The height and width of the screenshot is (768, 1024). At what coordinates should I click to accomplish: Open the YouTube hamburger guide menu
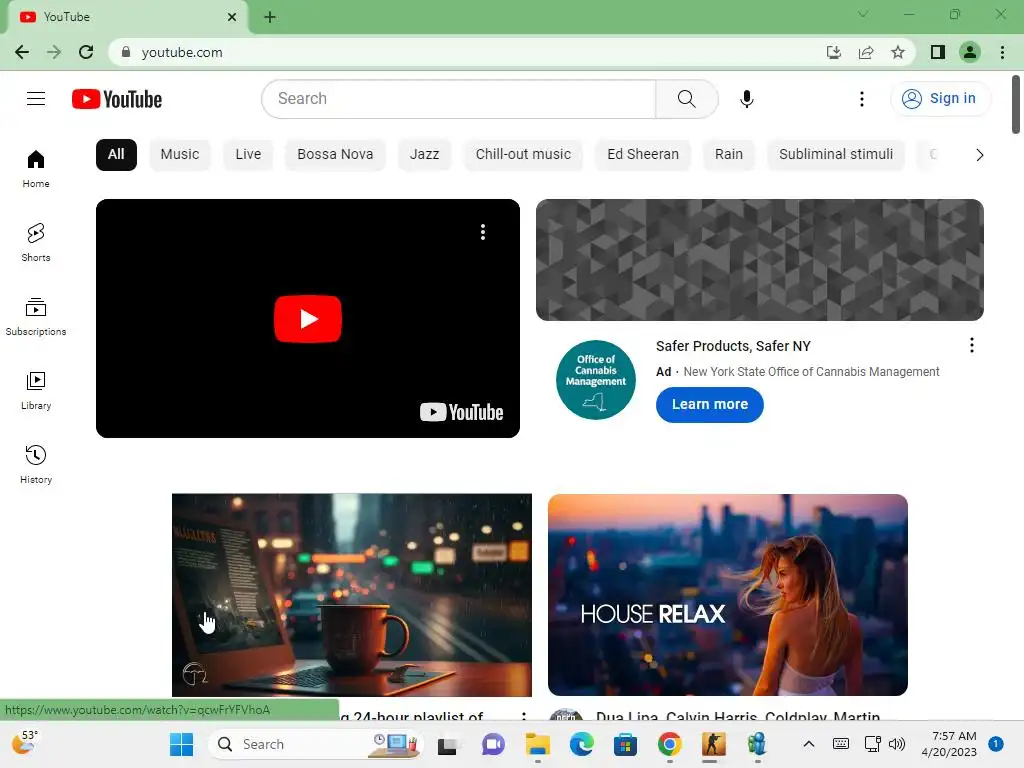click(x=36, y=99)
